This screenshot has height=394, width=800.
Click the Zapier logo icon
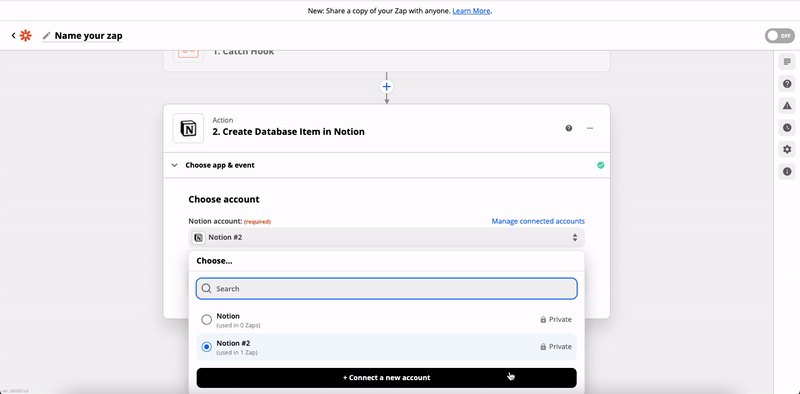pyautogui.click(x=26, y=36)
